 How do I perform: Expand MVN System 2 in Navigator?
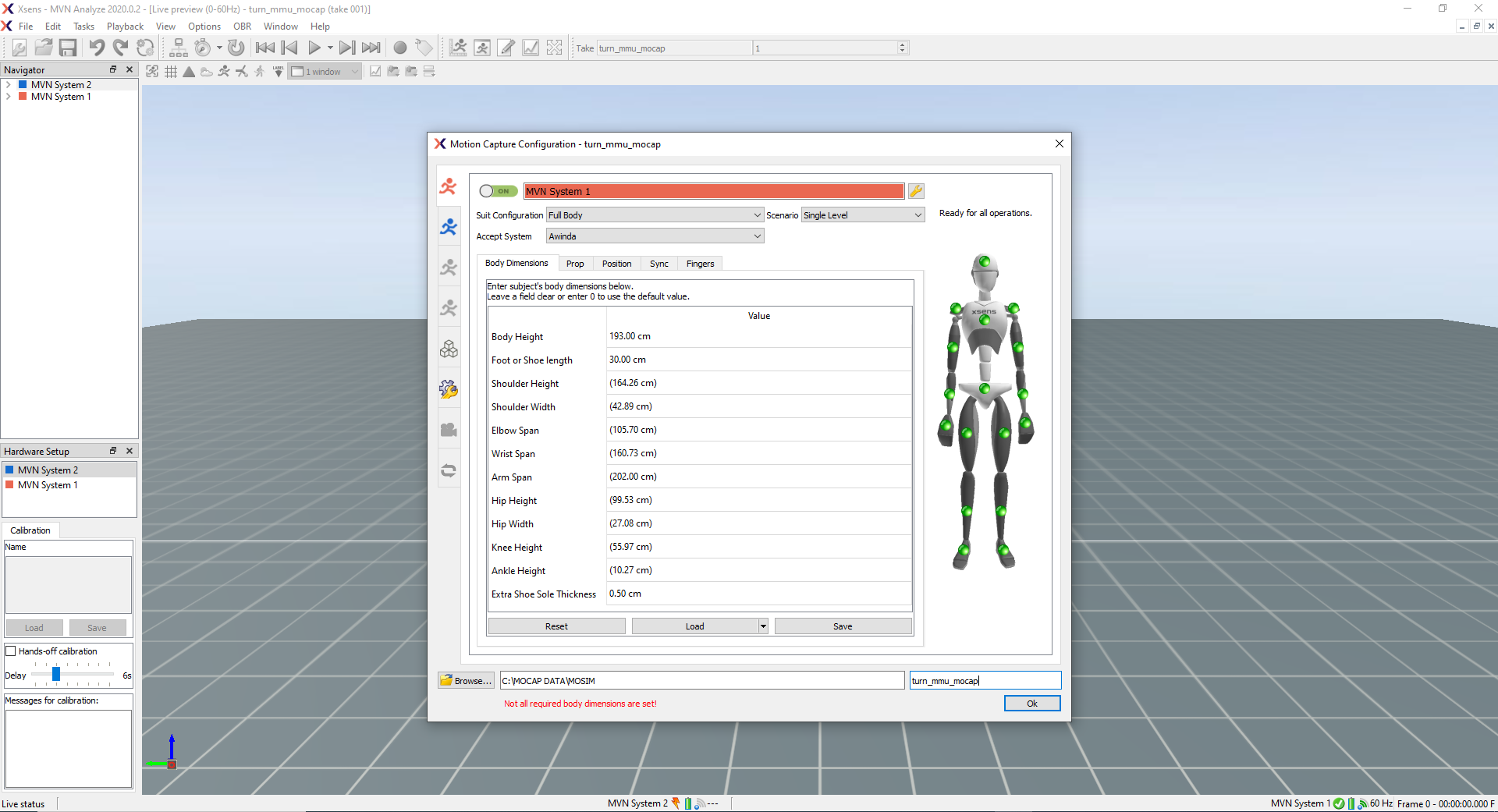(x=8, y=85)
